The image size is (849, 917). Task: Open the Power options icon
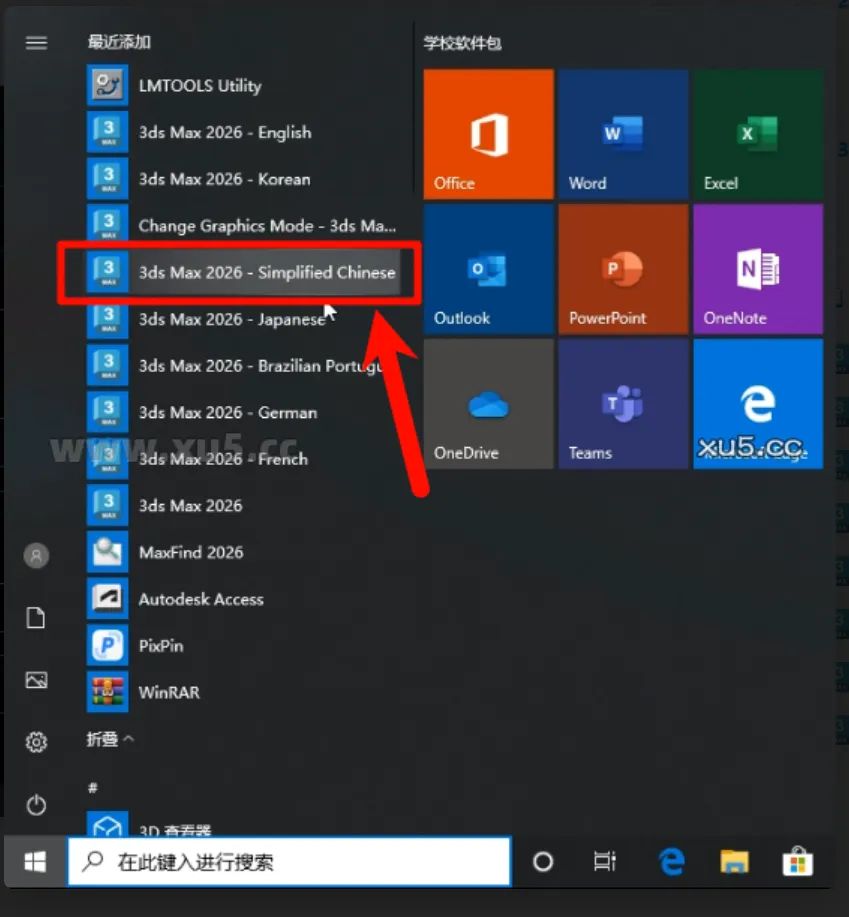coord(36,805)
